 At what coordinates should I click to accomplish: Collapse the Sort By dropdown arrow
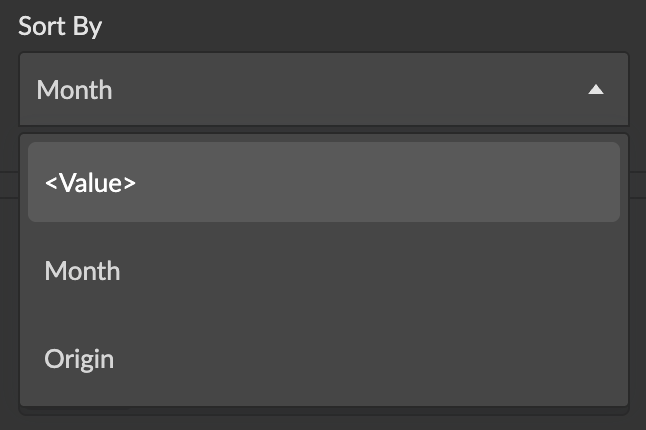pos(596,90)
